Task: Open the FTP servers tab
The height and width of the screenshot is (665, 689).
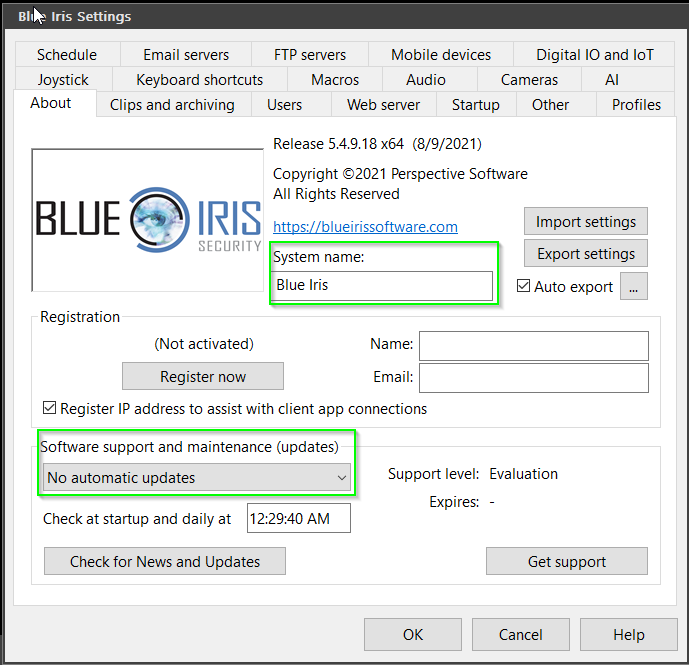Action: click(310, 55)
